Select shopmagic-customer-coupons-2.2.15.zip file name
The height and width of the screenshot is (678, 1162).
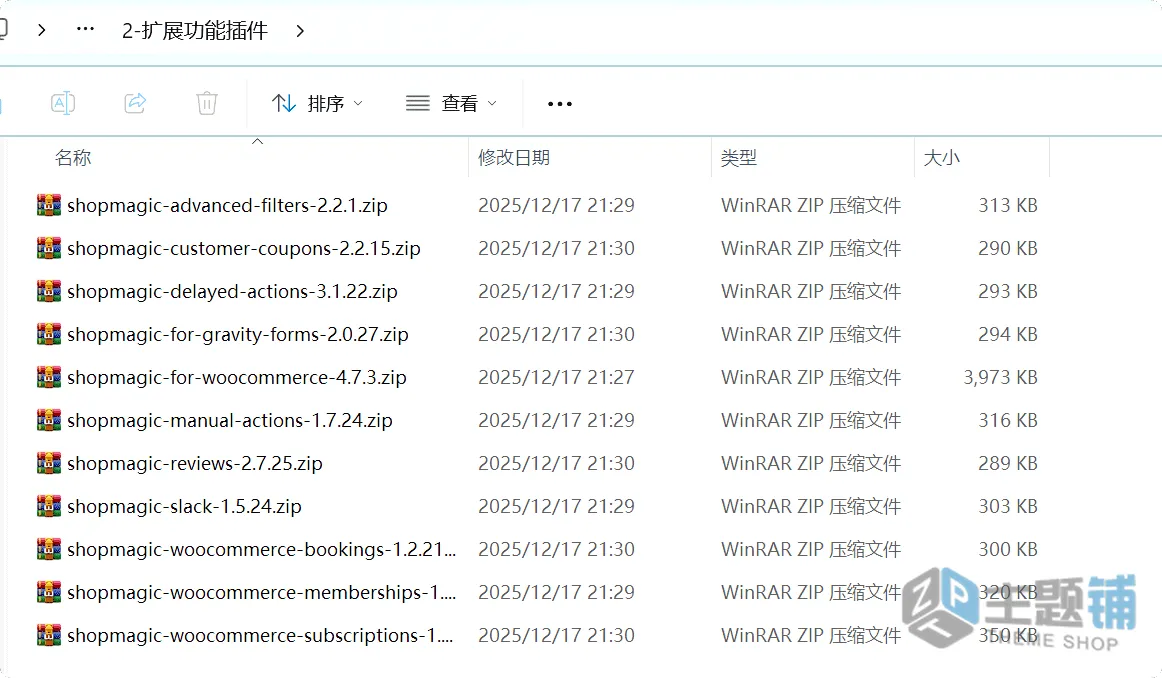[244, 248]
